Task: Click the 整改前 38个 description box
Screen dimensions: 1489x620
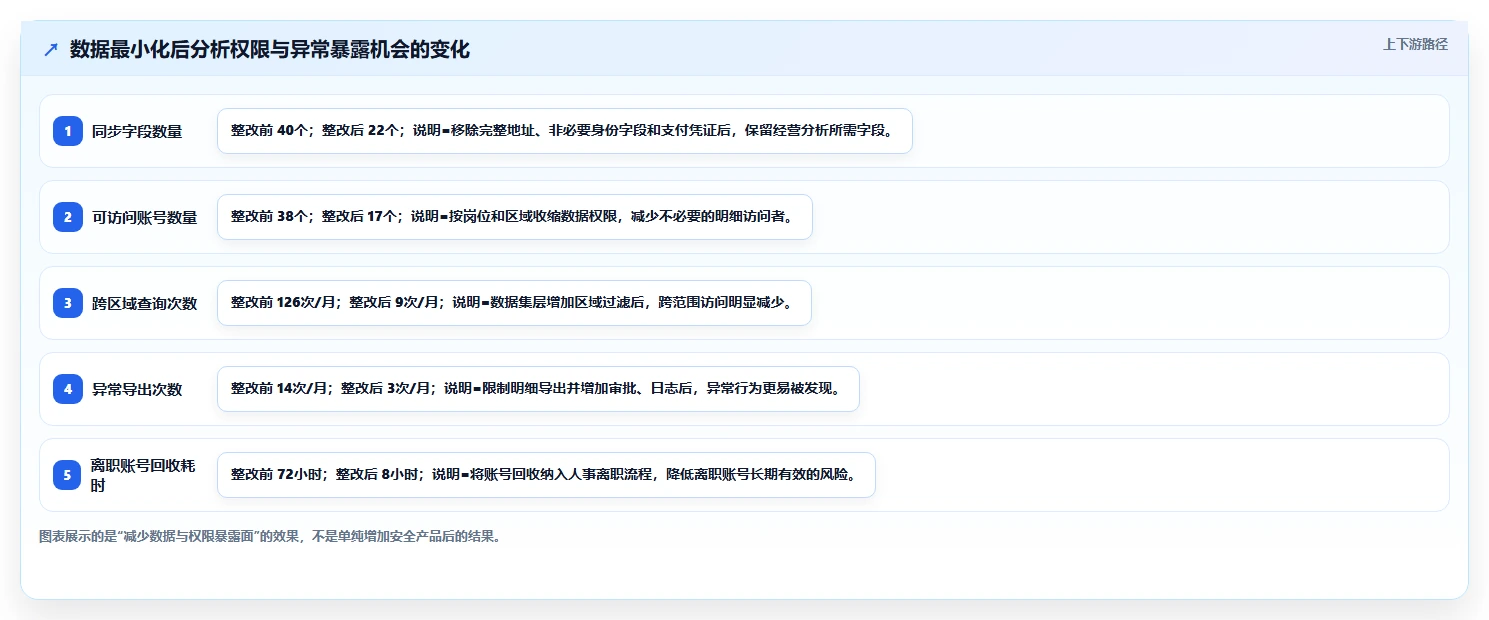Action: point(515,217)
